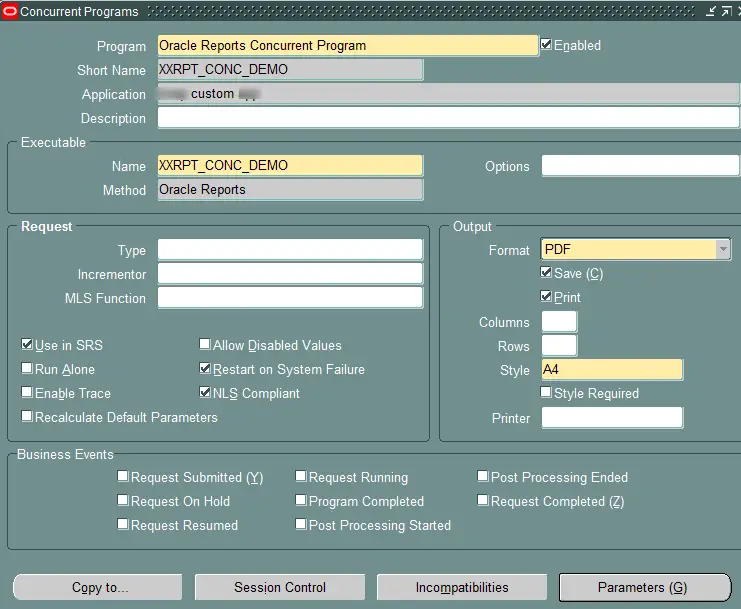Toggle the Print checkbox
Image resolution: width=741 pixels, height=609 pixels.
click(546, 296)
